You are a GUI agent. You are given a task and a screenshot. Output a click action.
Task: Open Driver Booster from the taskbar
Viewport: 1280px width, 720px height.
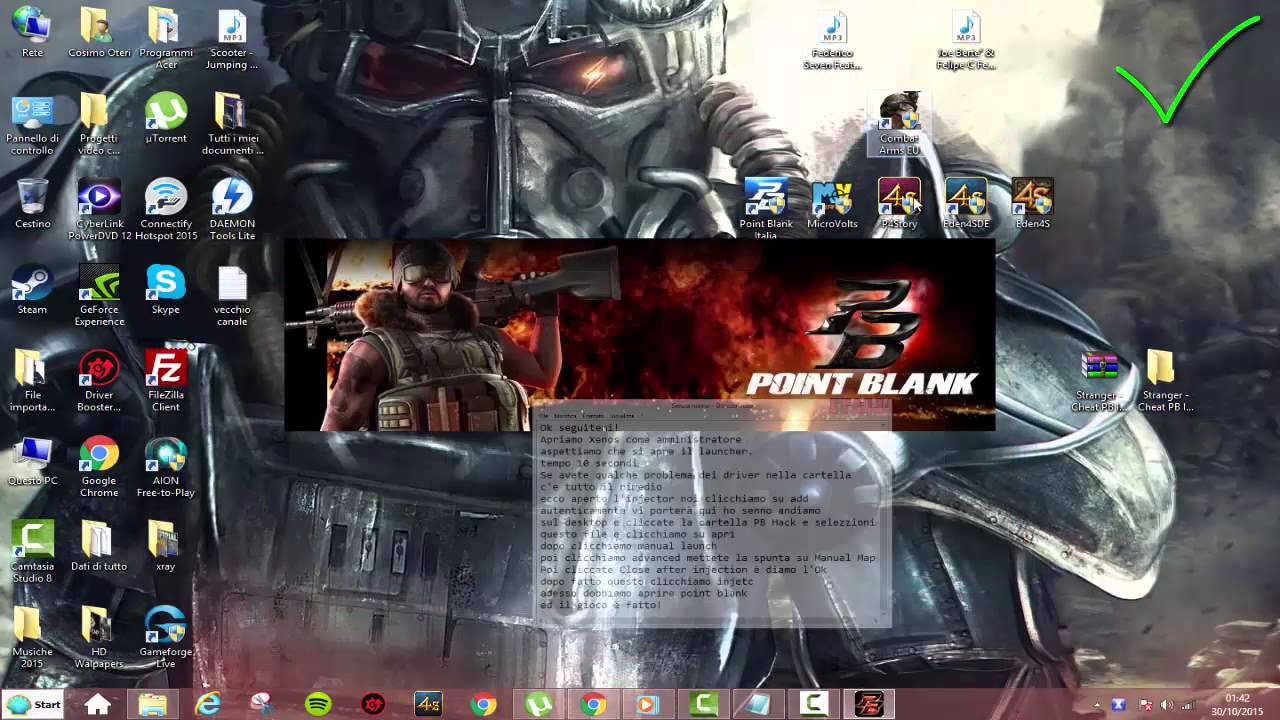(373, 704)
